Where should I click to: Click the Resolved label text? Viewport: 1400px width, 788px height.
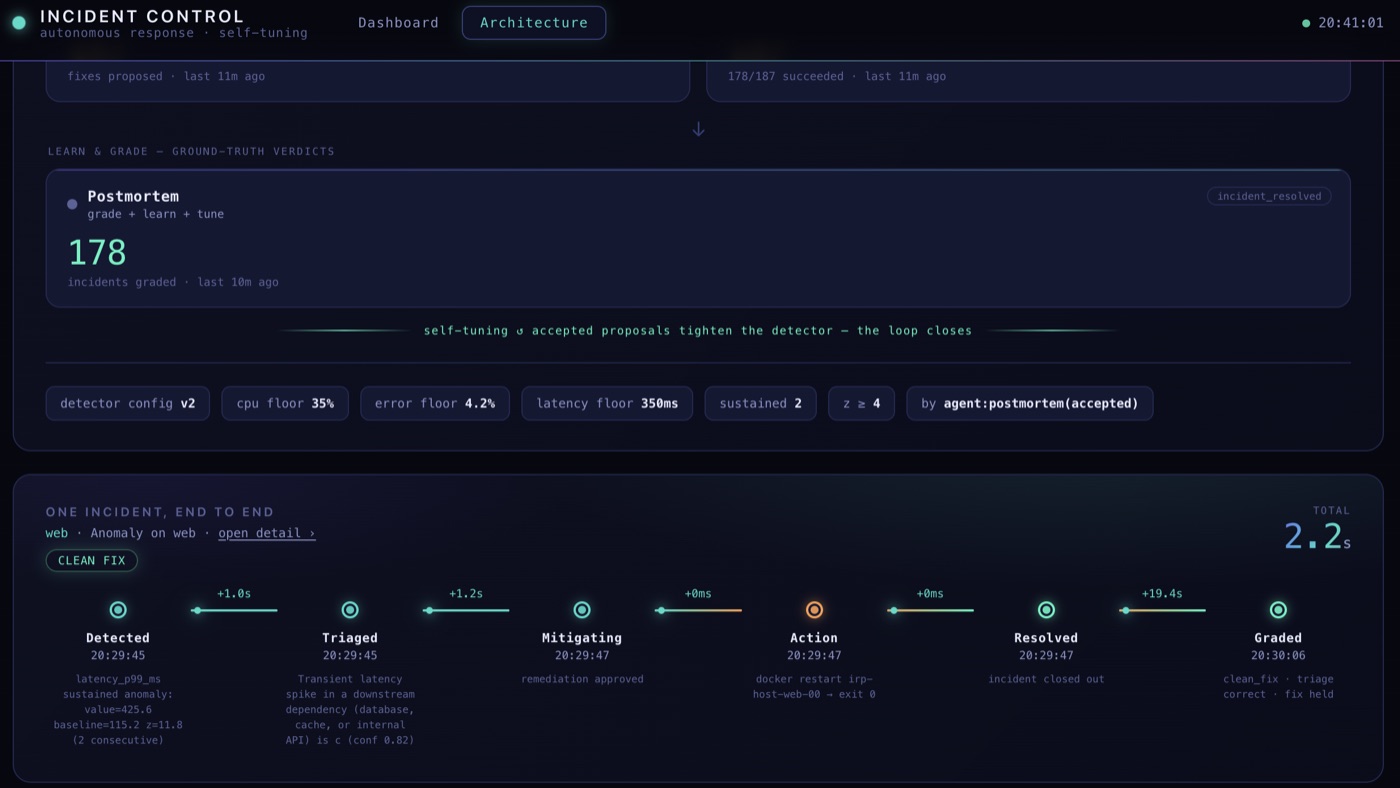[1046, 638]
